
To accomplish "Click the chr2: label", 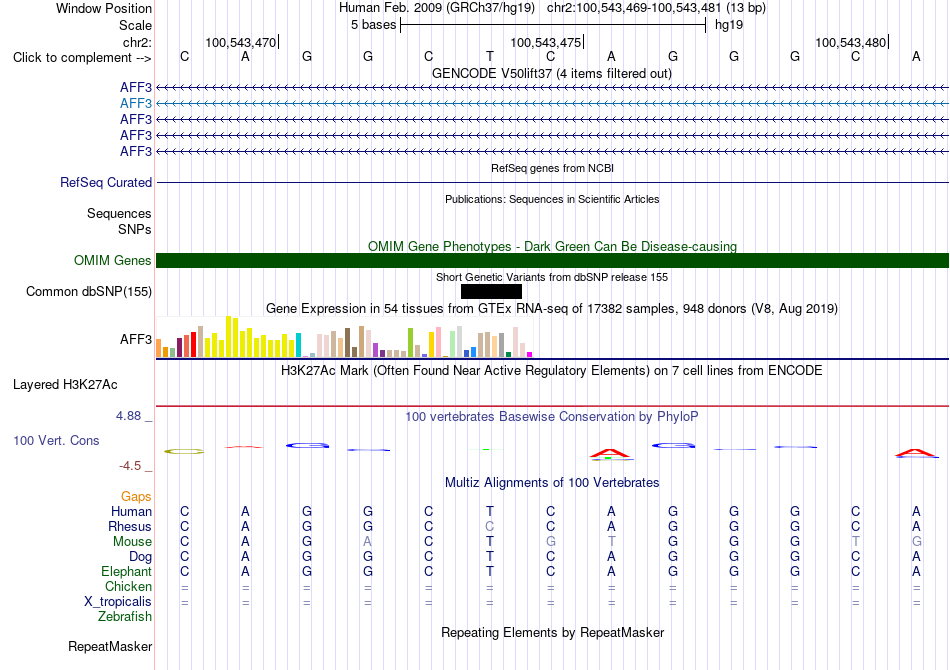I will (x=138, y=42).
